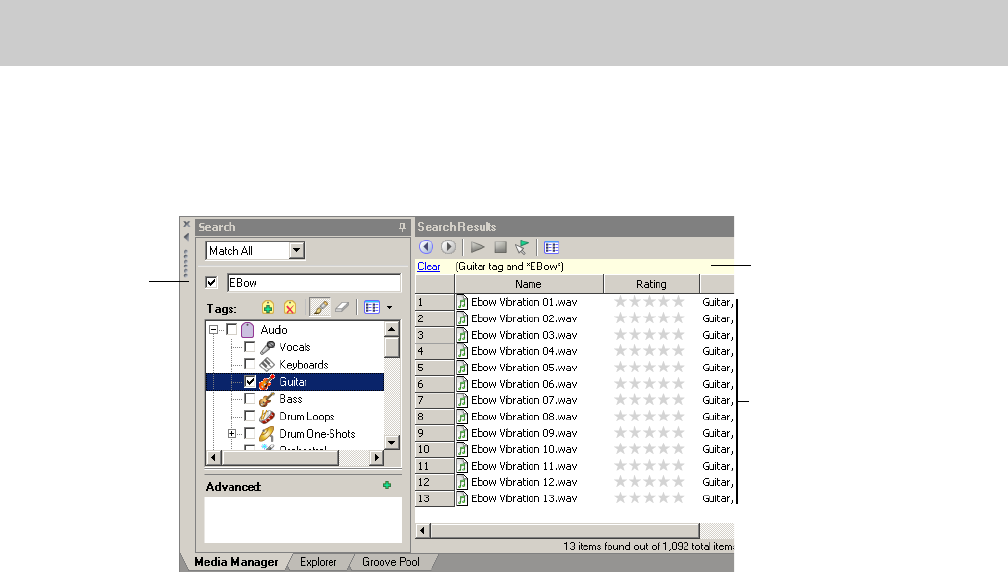Sort results by Rating column header
This screenshot has height=572, width=1008.
coord(651,284)
